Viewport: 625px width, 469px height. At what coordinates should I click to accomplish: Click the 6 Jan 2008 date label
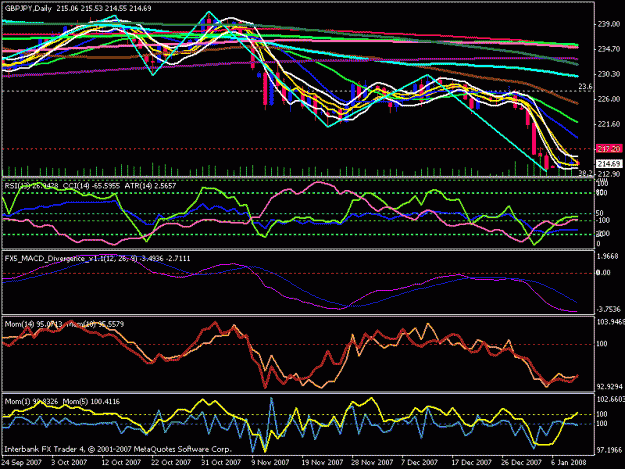[569, 463]
